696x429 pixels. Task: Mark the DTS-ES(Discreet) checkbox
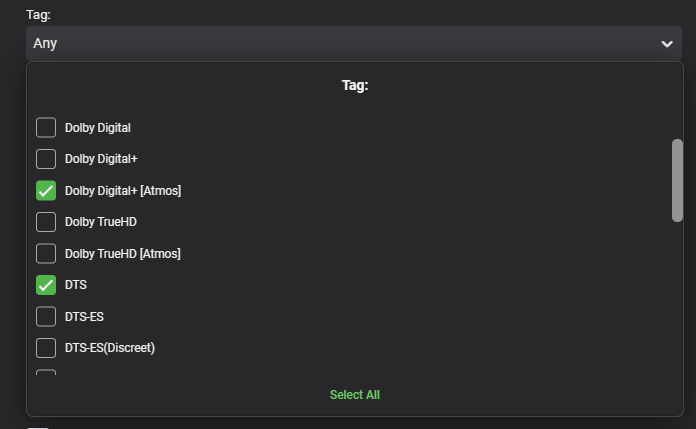[x=46, y=348]
